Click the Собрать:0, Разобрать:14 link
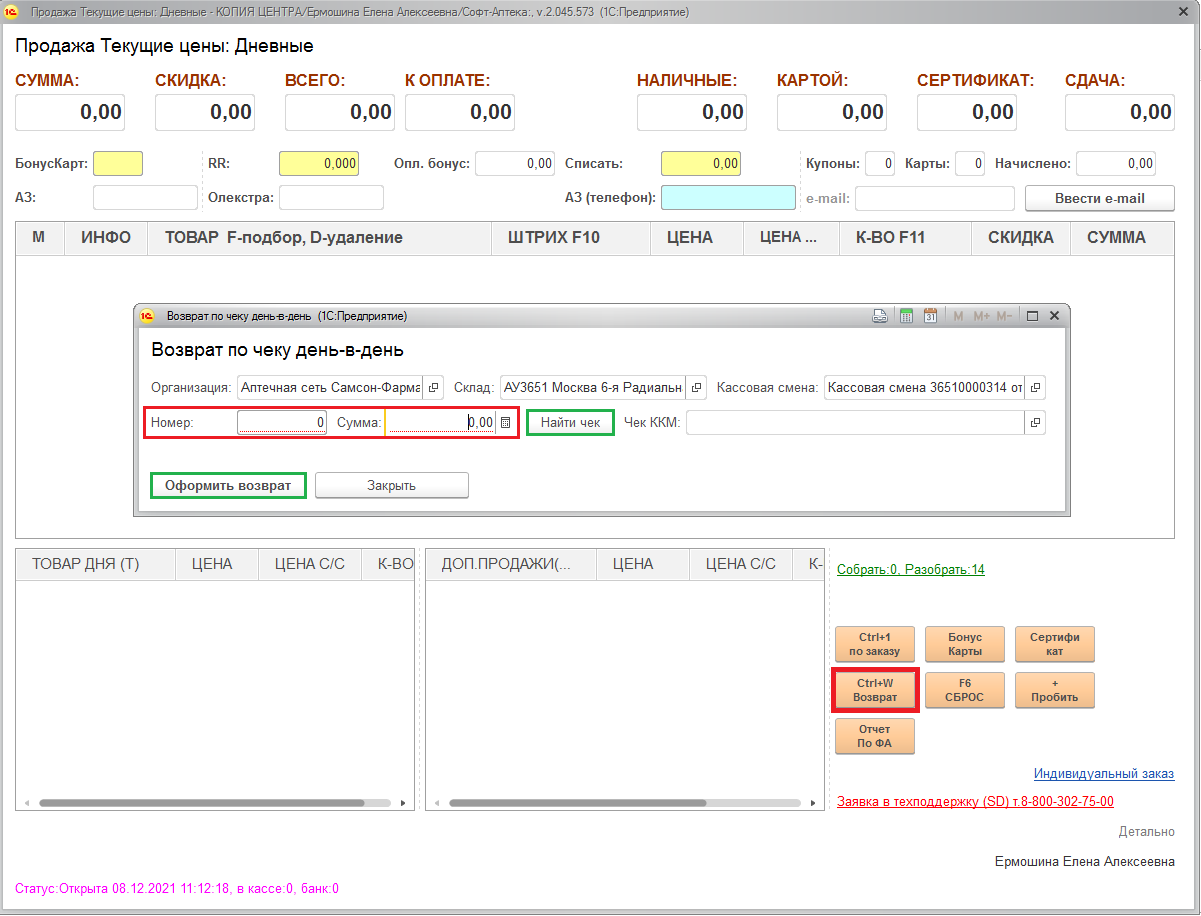 tap(910, 570)
